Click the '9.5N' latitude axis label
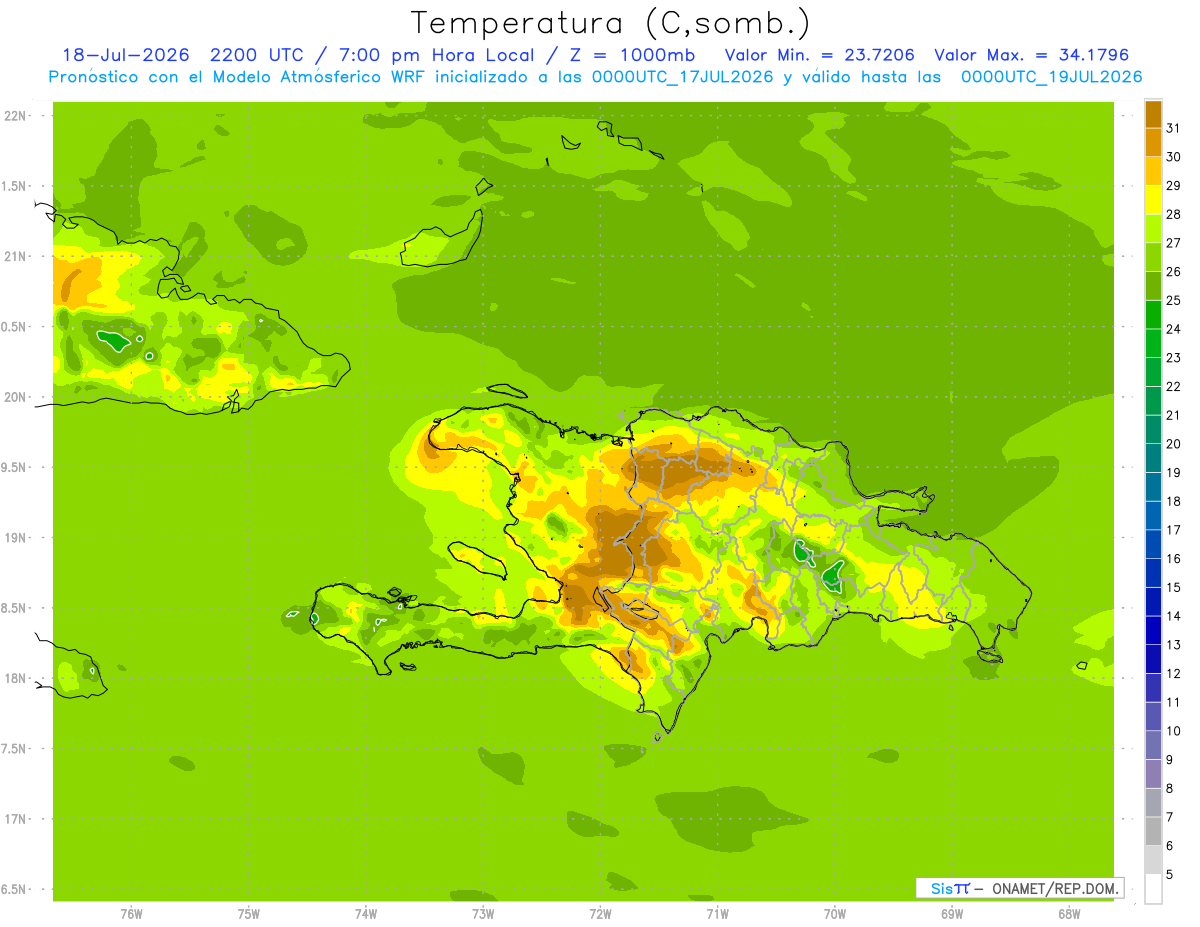 tap(15, 467)
